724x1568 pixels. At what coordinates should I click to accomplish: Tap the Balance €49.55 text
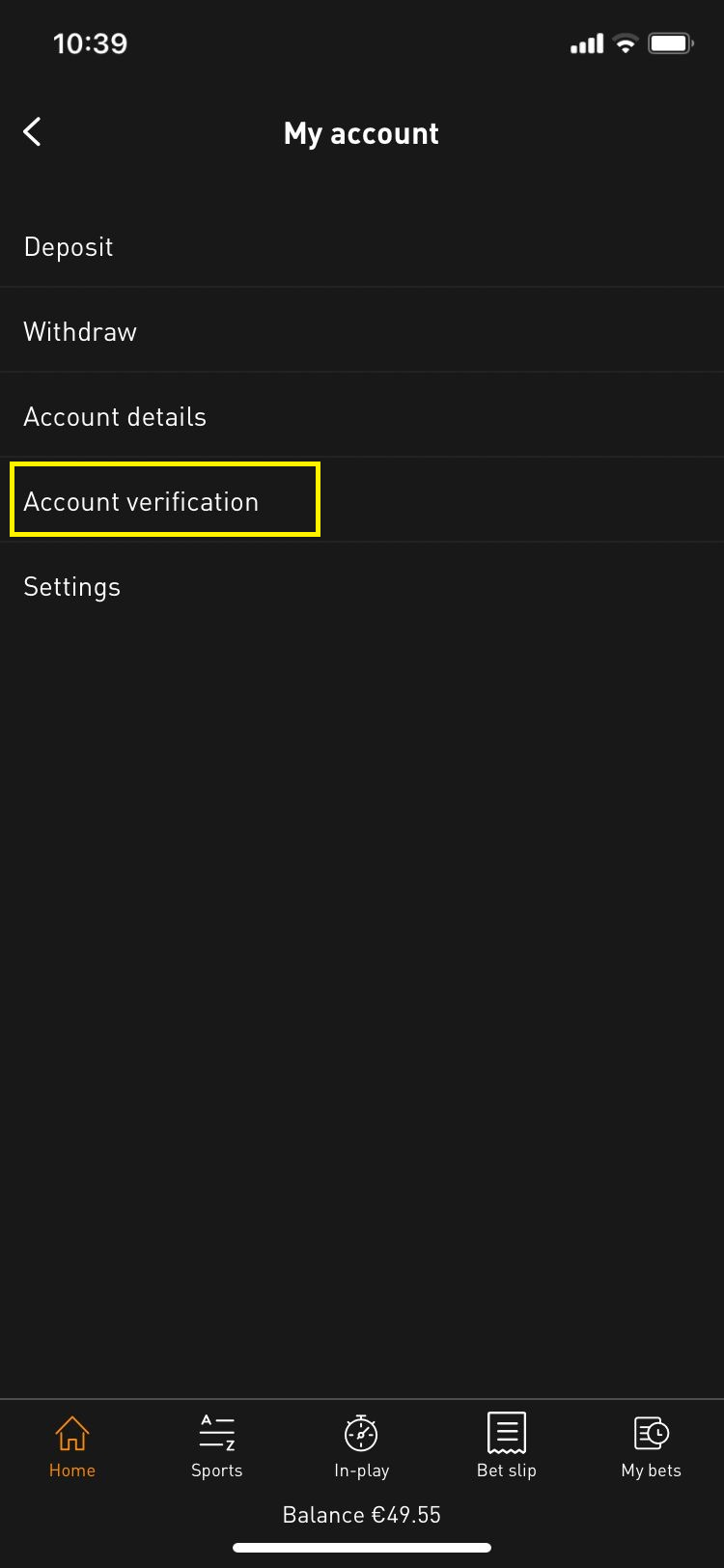point(362,1515)
